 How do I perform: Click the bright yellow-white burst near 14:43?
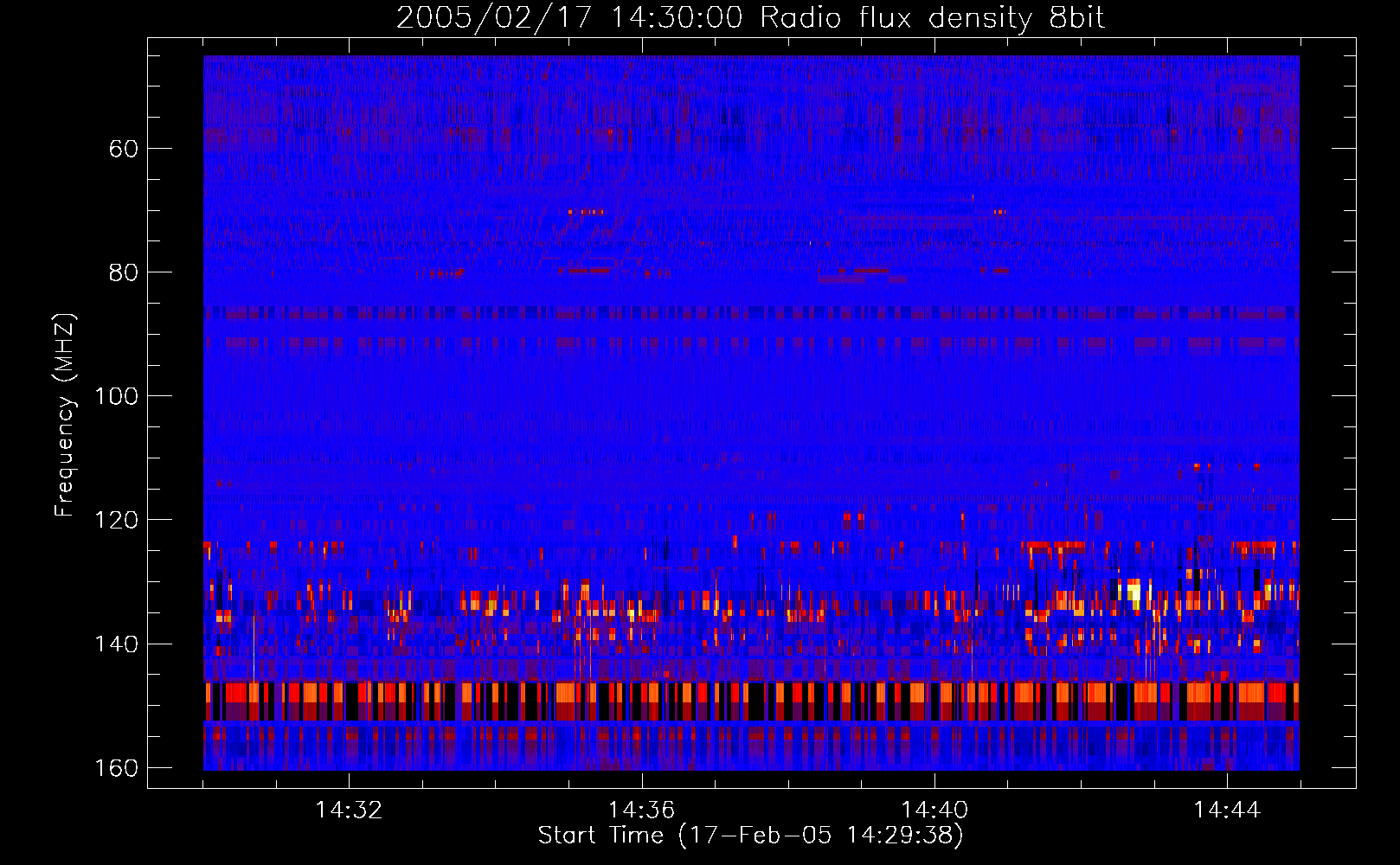[1133, 593]
